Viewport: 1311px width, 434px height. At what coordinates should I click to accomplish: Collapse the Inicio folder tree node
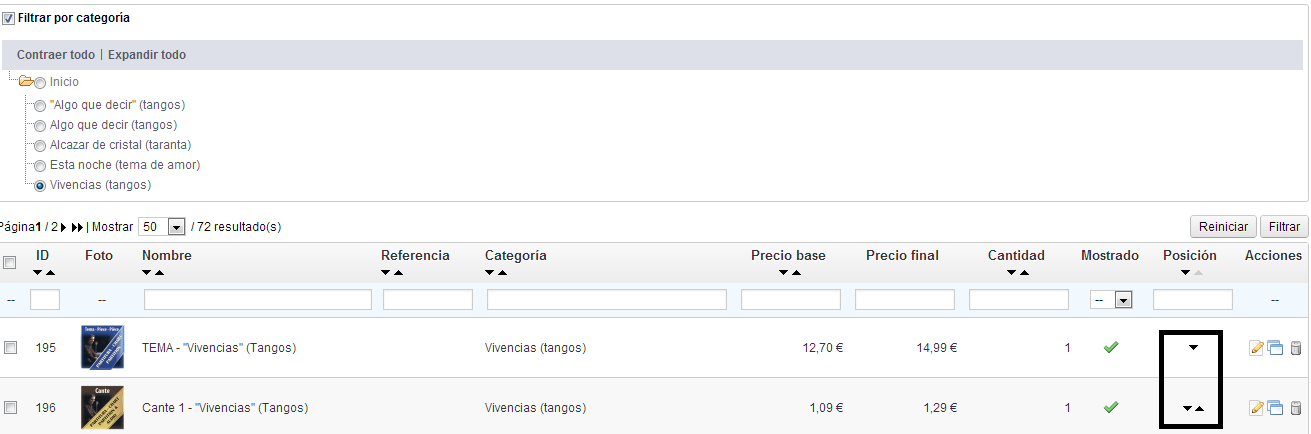click(x=26, y=82)
